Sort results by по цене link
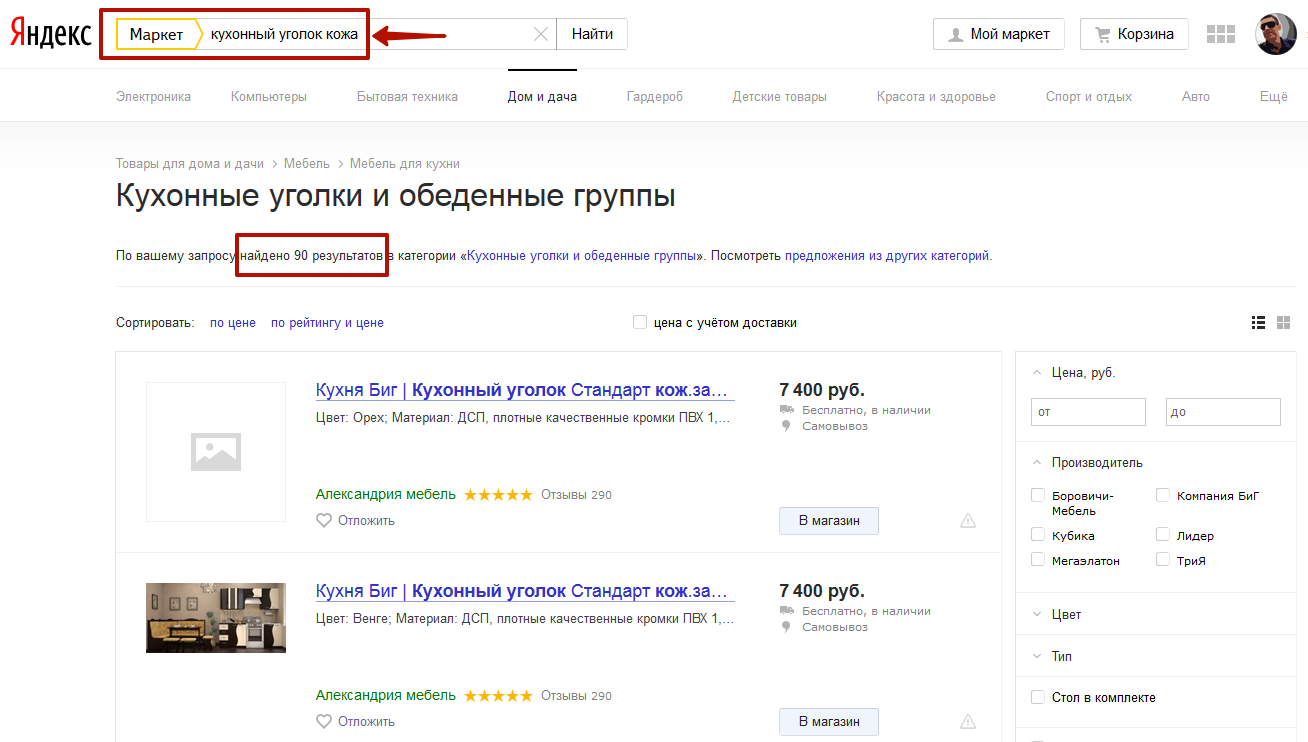1308x742 pixels. click(232, 323)
